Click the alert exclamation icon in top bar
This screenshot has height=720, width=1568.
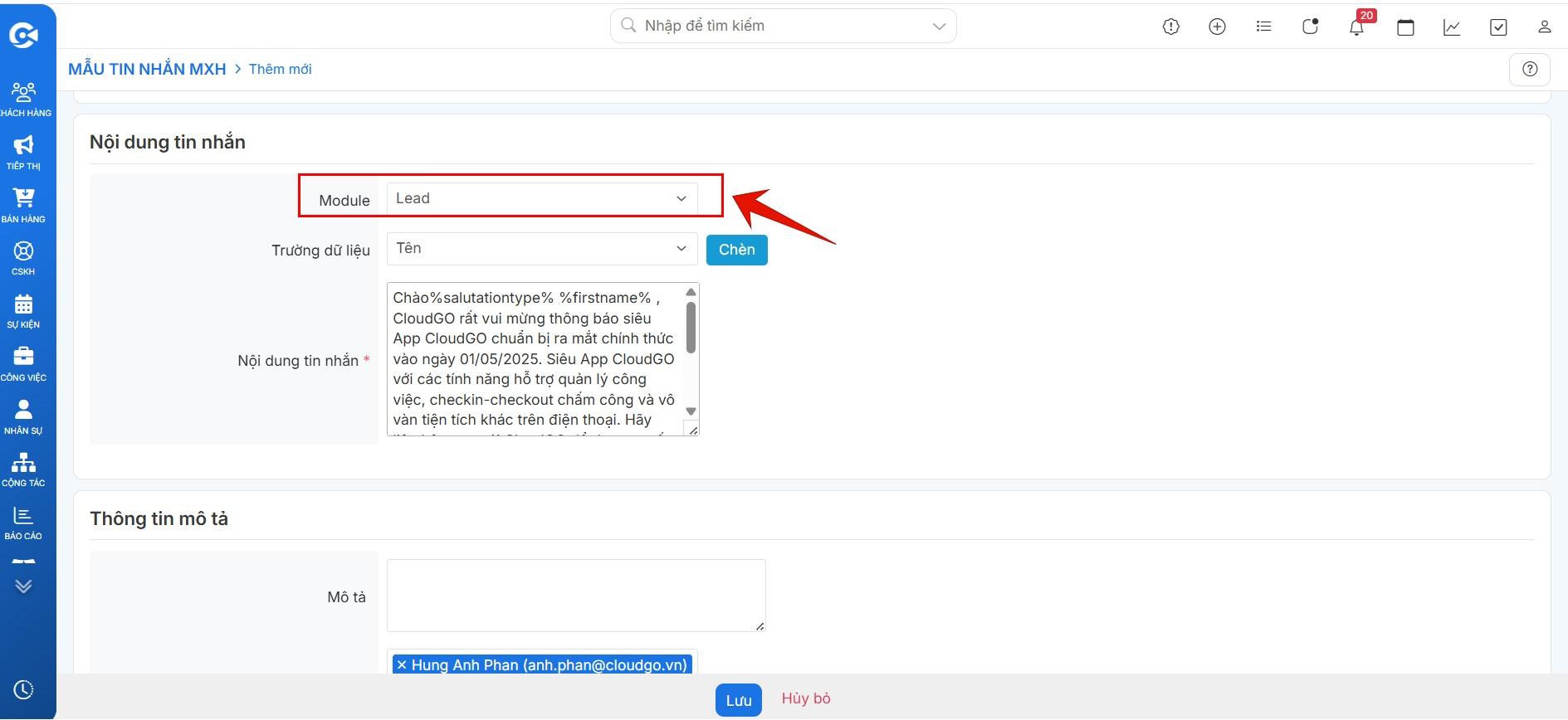point(1171,27)
